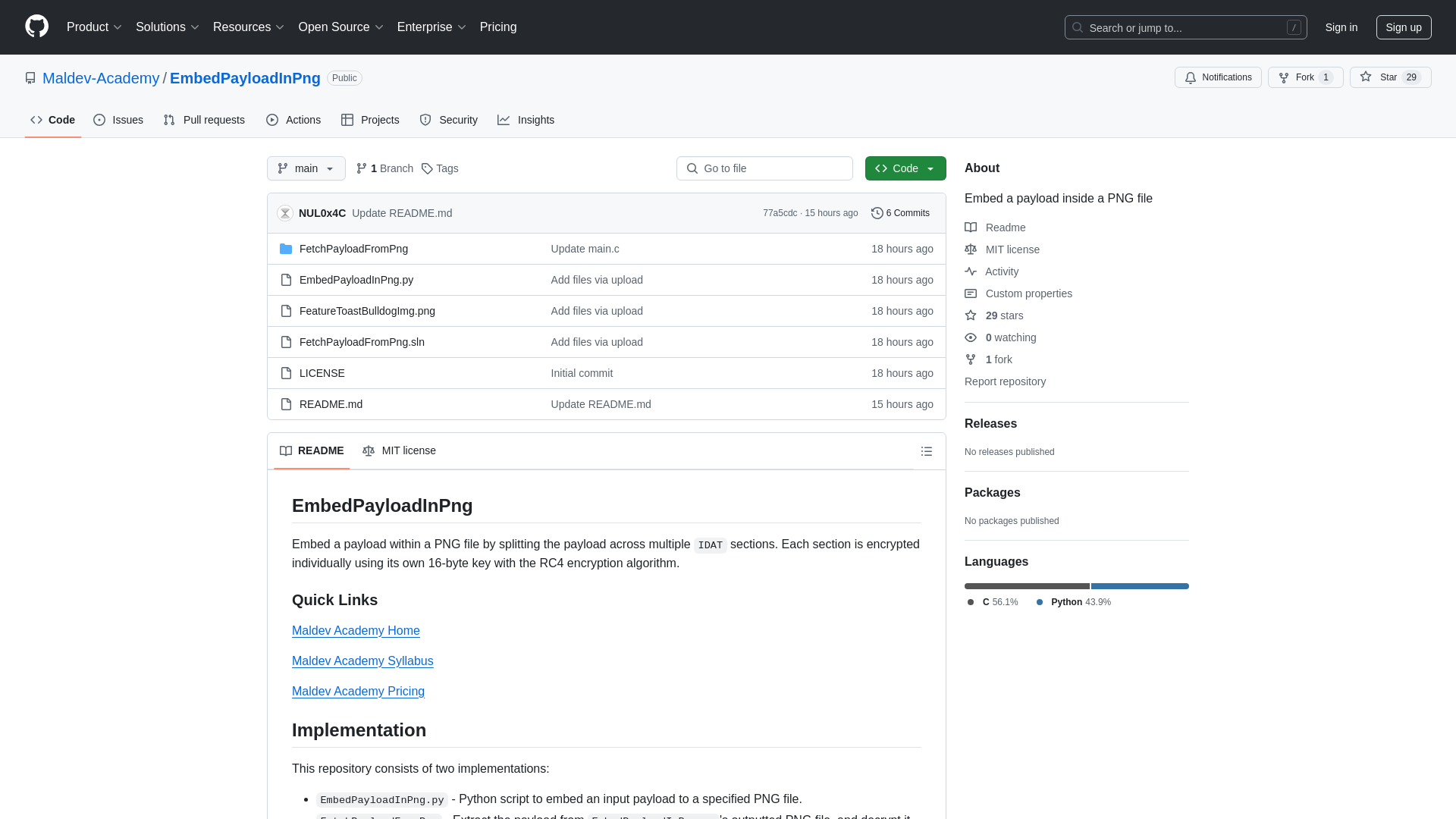The height and width of the screenshot is (819, 1456).
Task: Click the C segment of the language bar
Action: tap(1027, 586)
